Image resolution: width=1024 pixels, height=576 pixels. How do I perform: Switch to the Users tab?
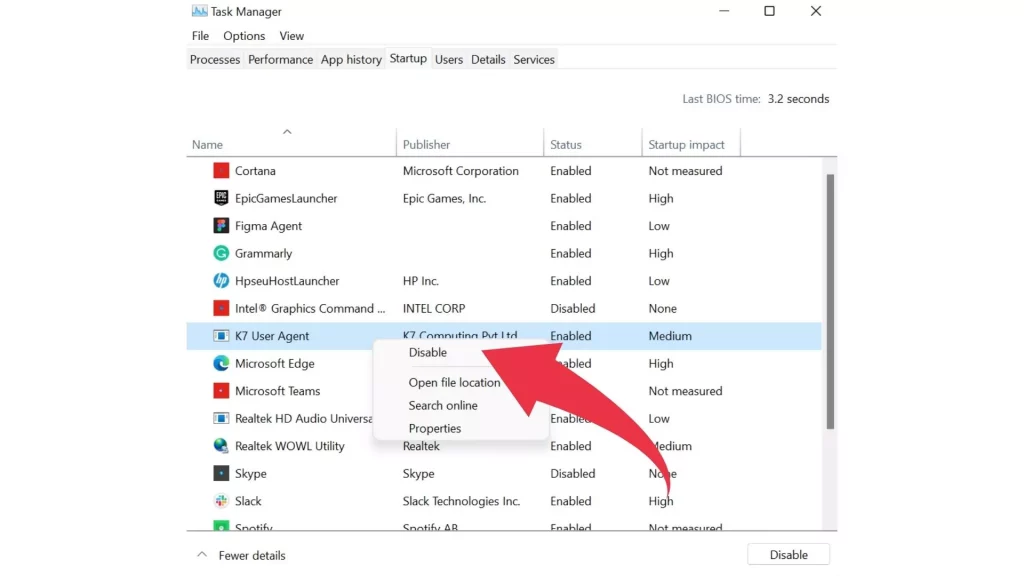[x=449, y=59]
